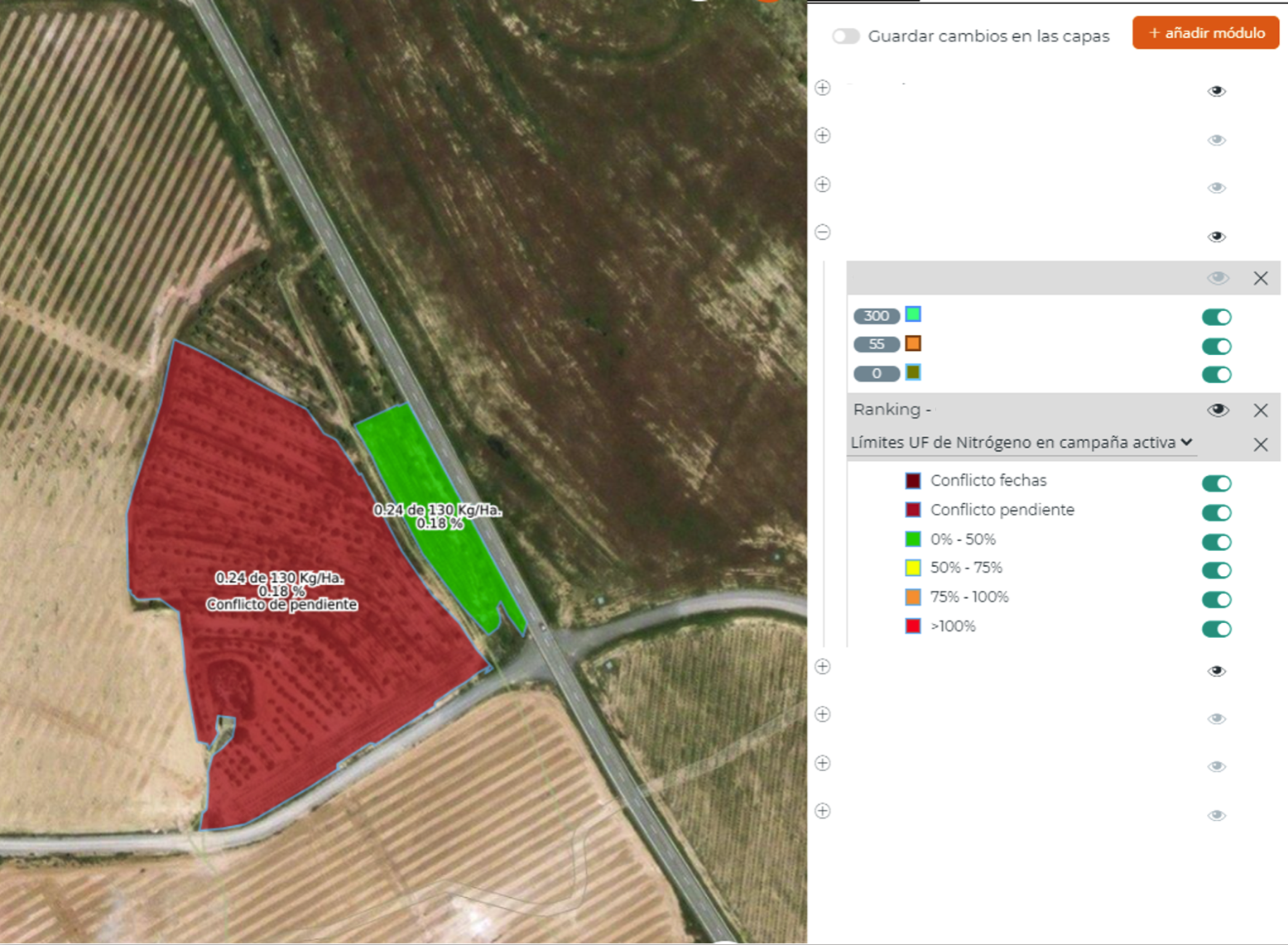The height and width of the screenshot is (945, 1288).
Task: Toggle the Guardar cambios en las capas switch
Action: pos(845,36)
